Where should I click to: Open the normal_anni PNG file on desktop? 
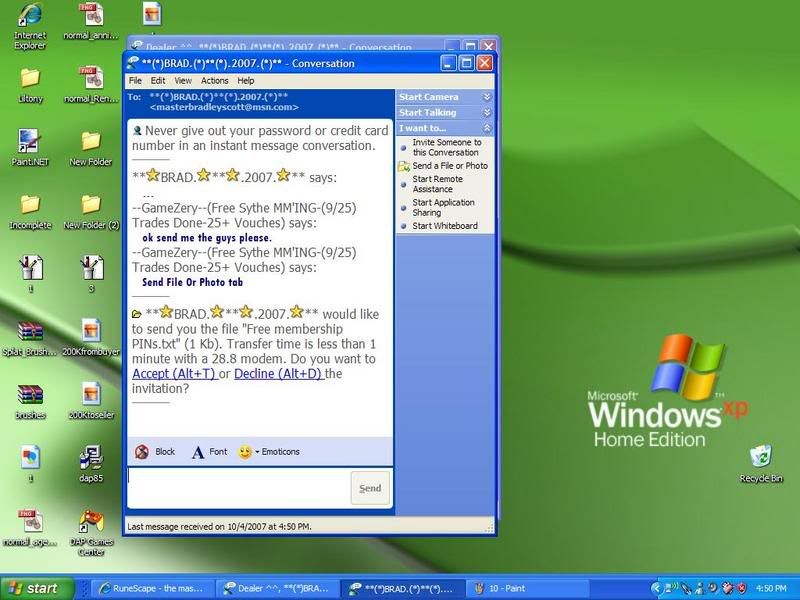click(91, 21)
